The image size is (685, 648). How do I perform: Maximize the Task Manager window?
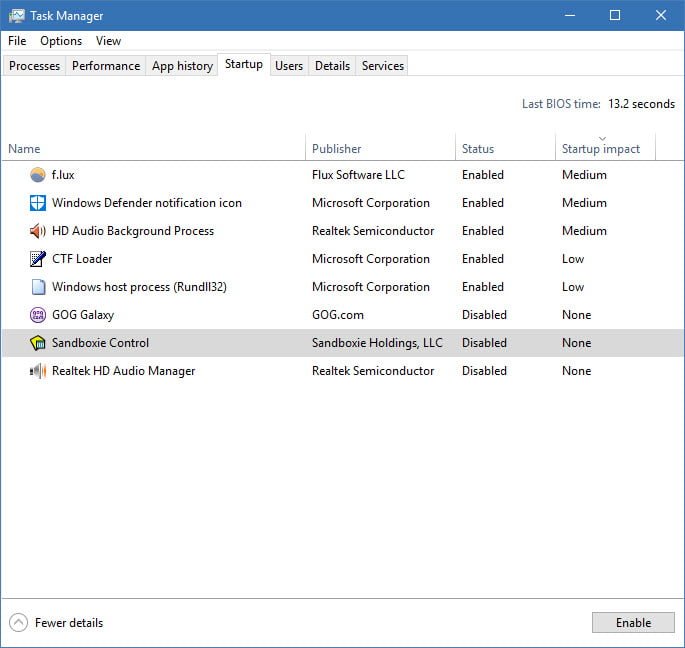coord(615,15)
